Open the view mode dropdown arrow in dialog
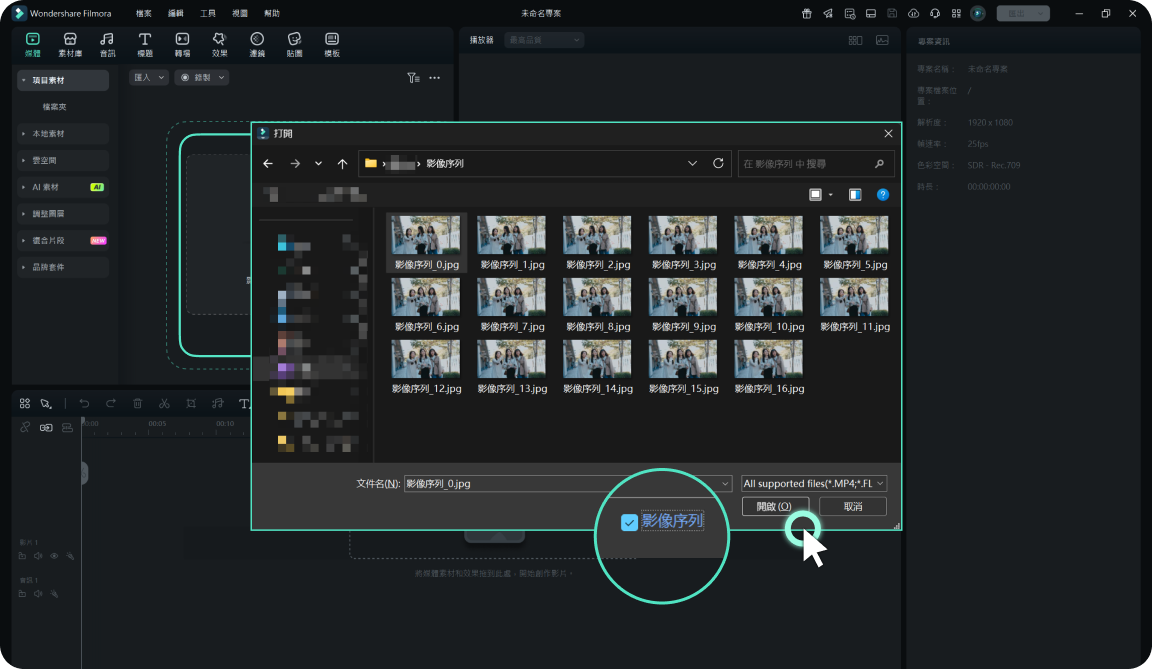 coord(831,195)
